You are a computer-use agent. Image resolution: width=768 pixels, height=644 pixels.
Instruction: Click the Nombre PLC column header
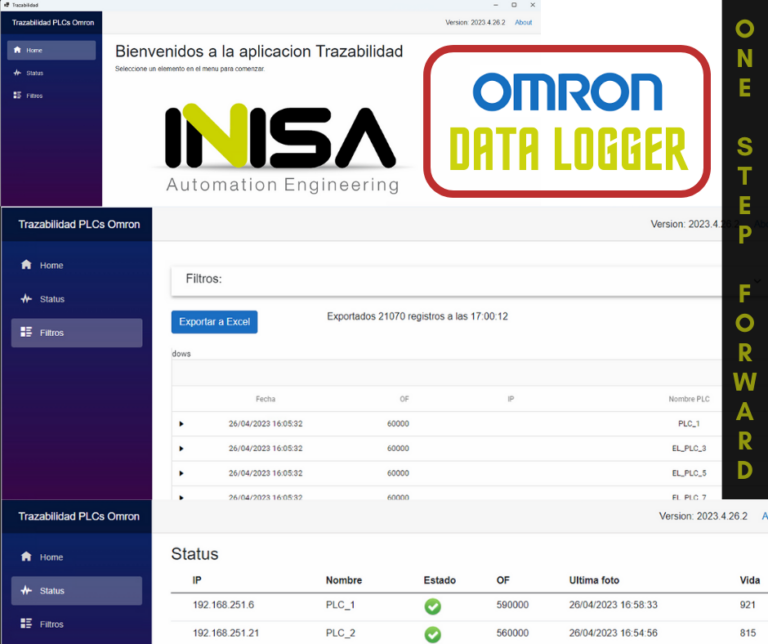point(689,399)
